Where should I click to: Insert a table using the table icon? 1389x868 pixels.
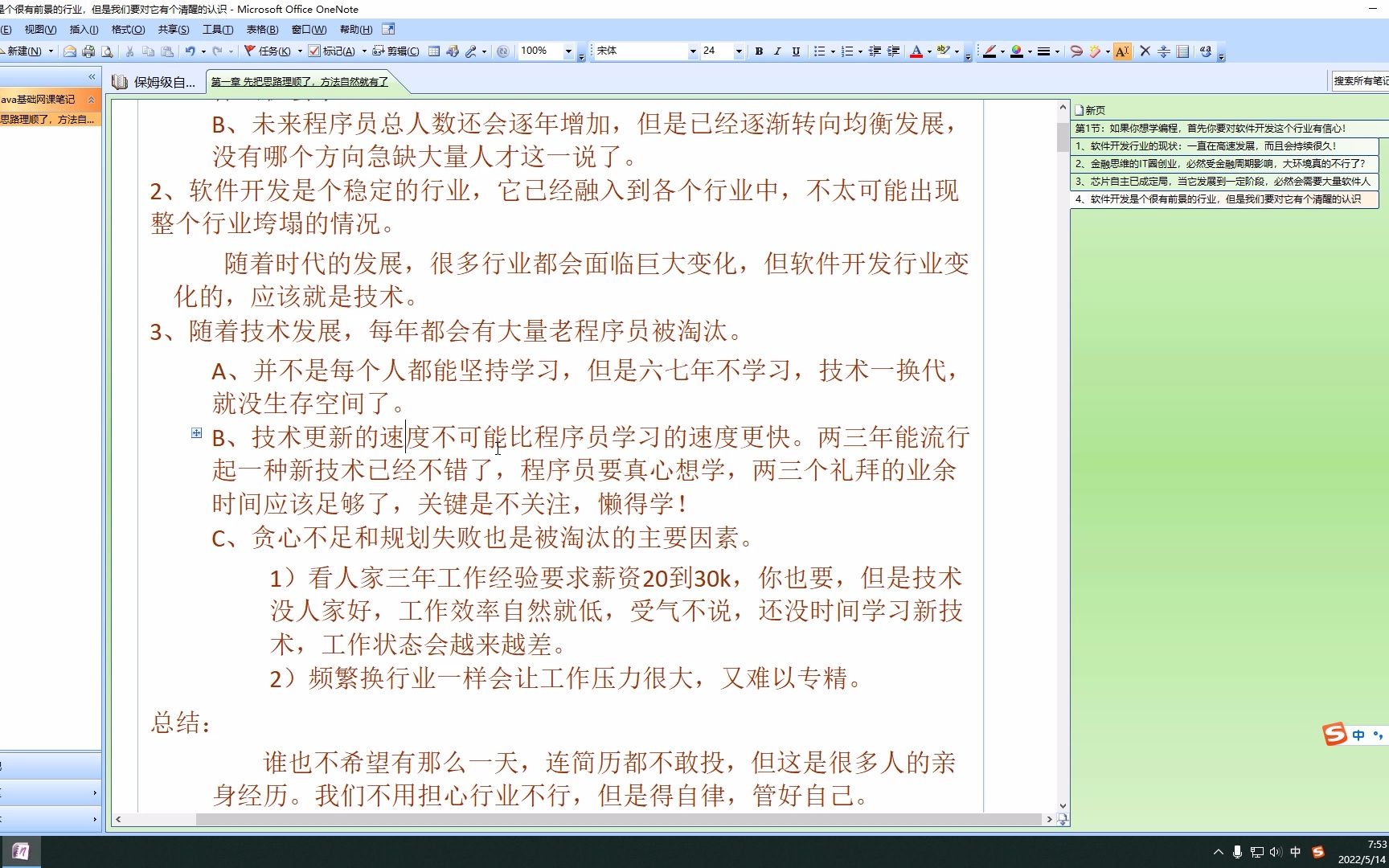click(434, 51)
